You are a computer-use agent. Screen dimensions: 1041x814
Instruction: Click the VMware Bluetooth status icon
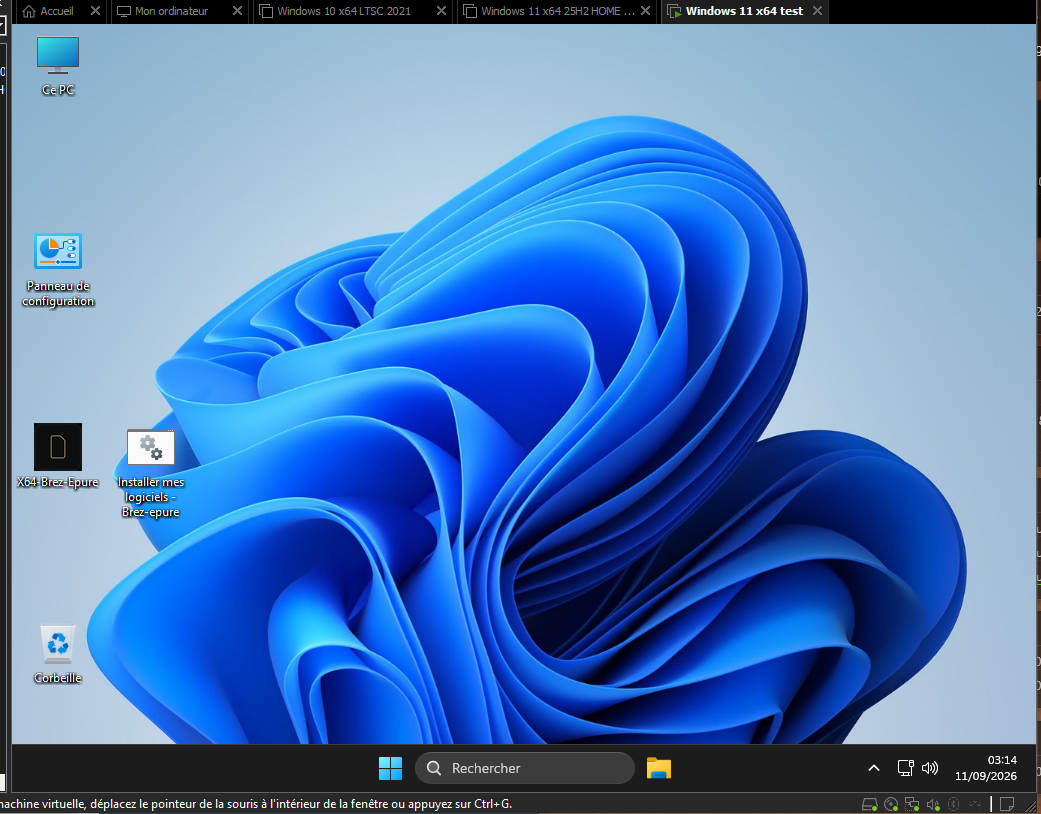tap(953, 804)
